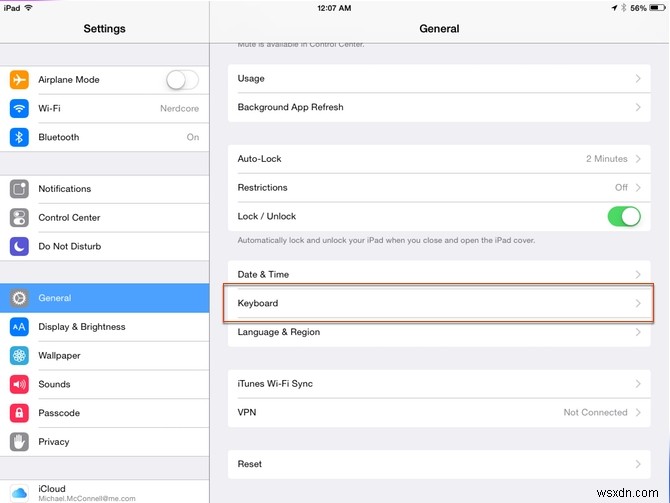Tap the Settings title header
This screenshot has height=503, width=670.
tap(105, 29)
